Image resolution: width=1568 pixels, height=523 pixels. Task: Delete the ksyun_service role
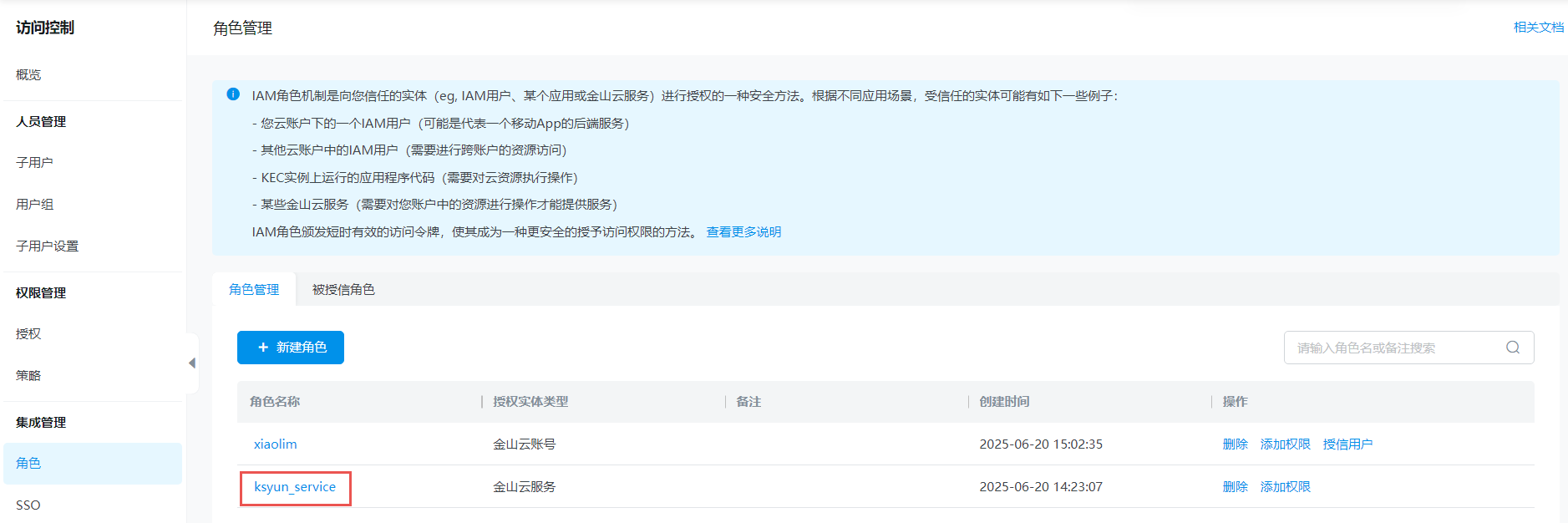point(1235,487)
